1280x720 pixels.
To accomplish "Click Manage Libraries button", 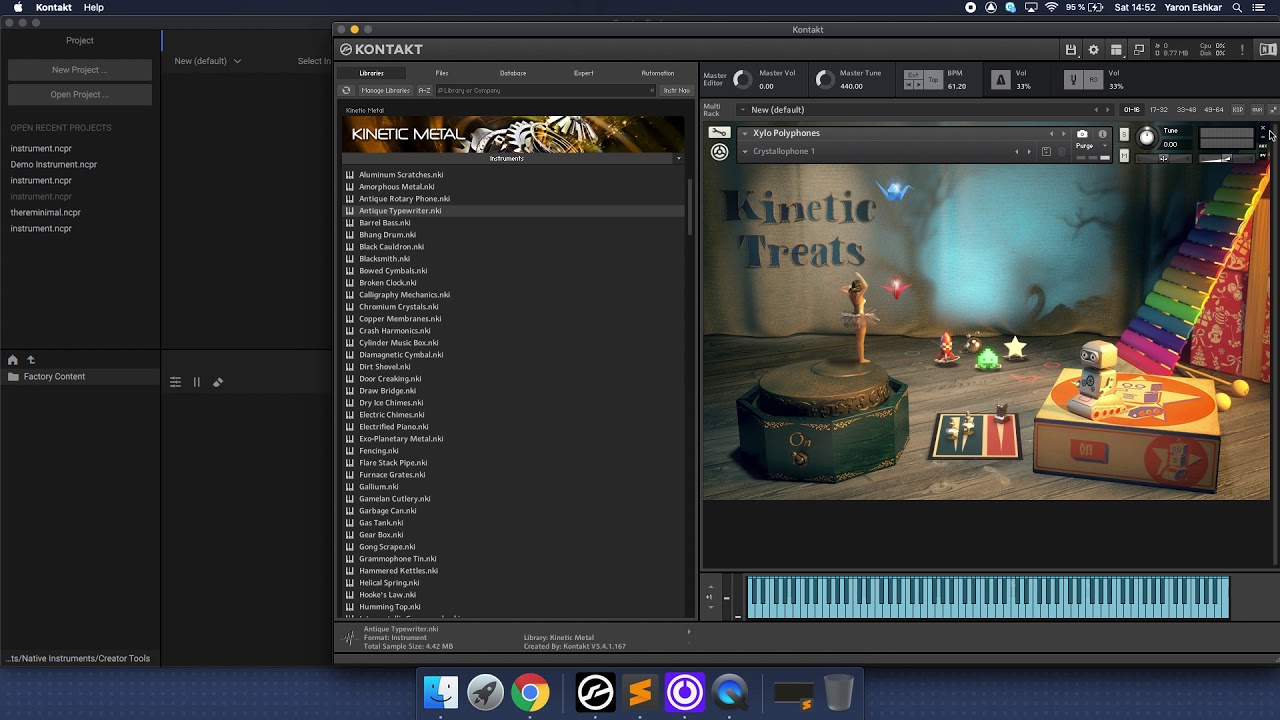I will [x=385, y=90].
